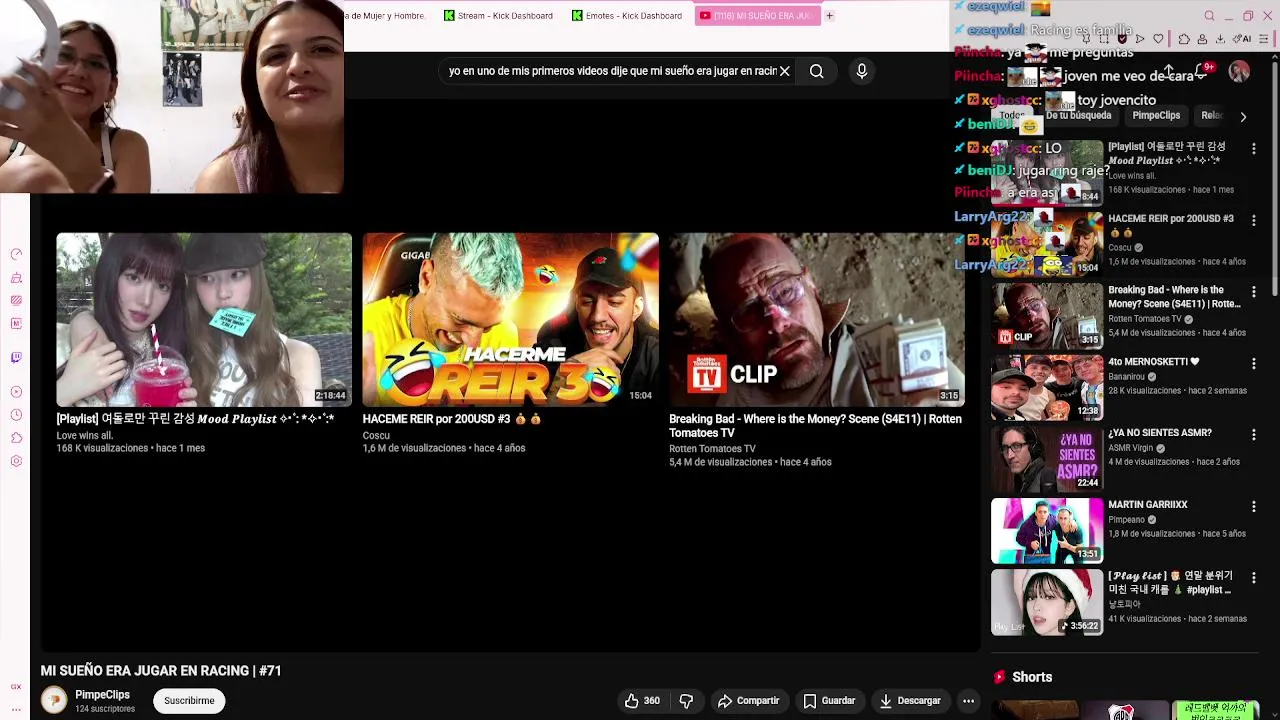Save the video with the Guardar button
This screenshot has height=720, width=1280.
click(830, 701)
